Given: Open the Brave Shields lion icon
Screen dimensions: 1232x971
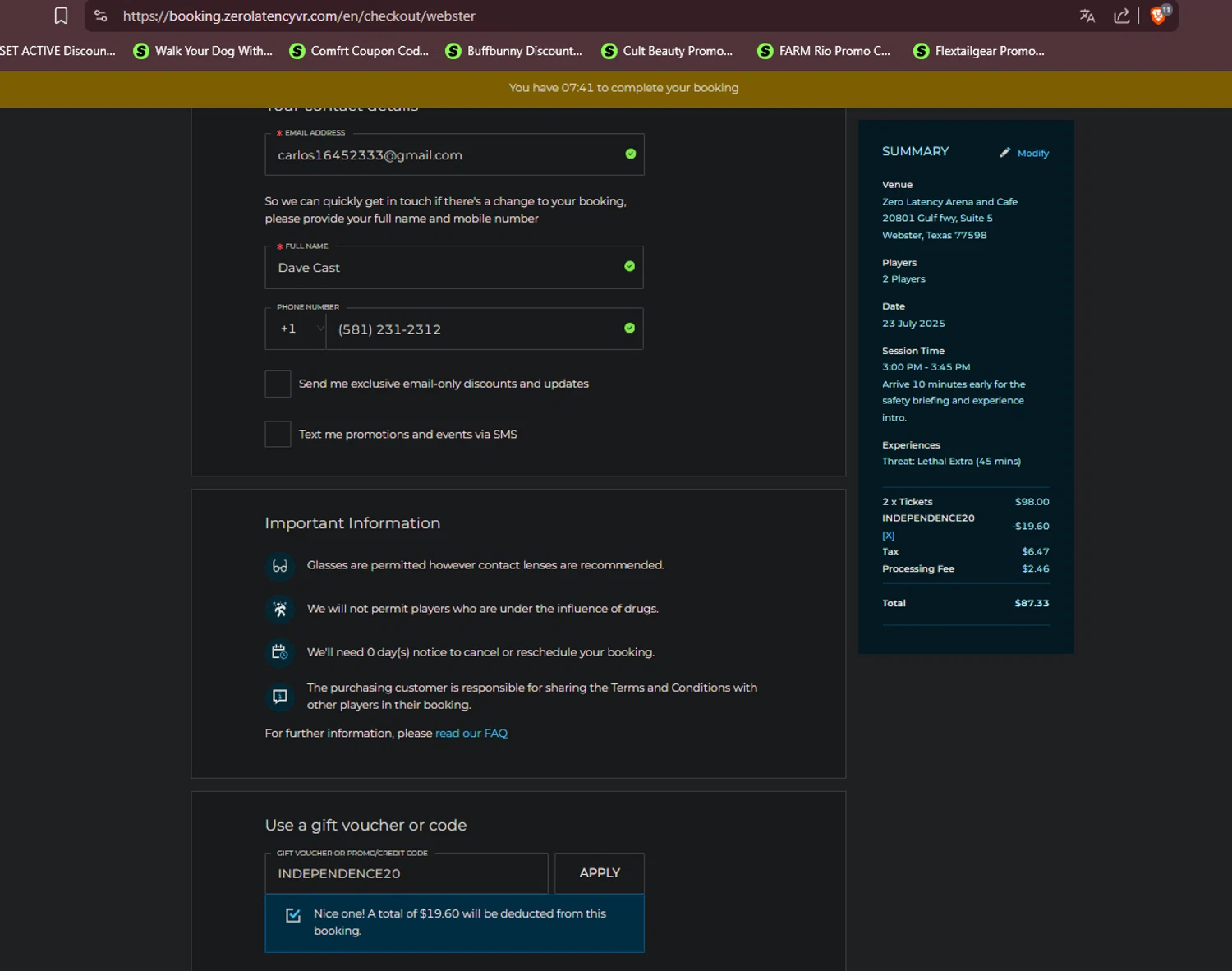Looking at the screenshot, I should [x=1159, y=15].
